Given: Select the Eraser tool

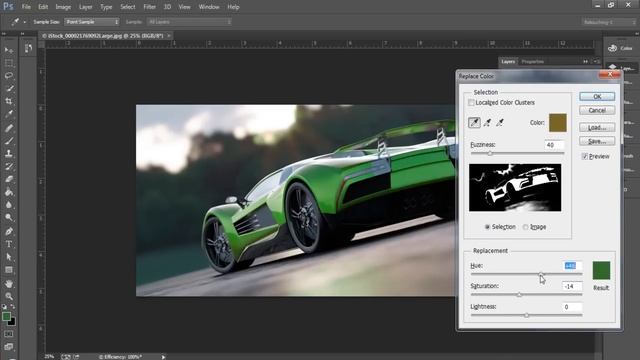Looking at the screenshot, I should (x=9, y=179).
